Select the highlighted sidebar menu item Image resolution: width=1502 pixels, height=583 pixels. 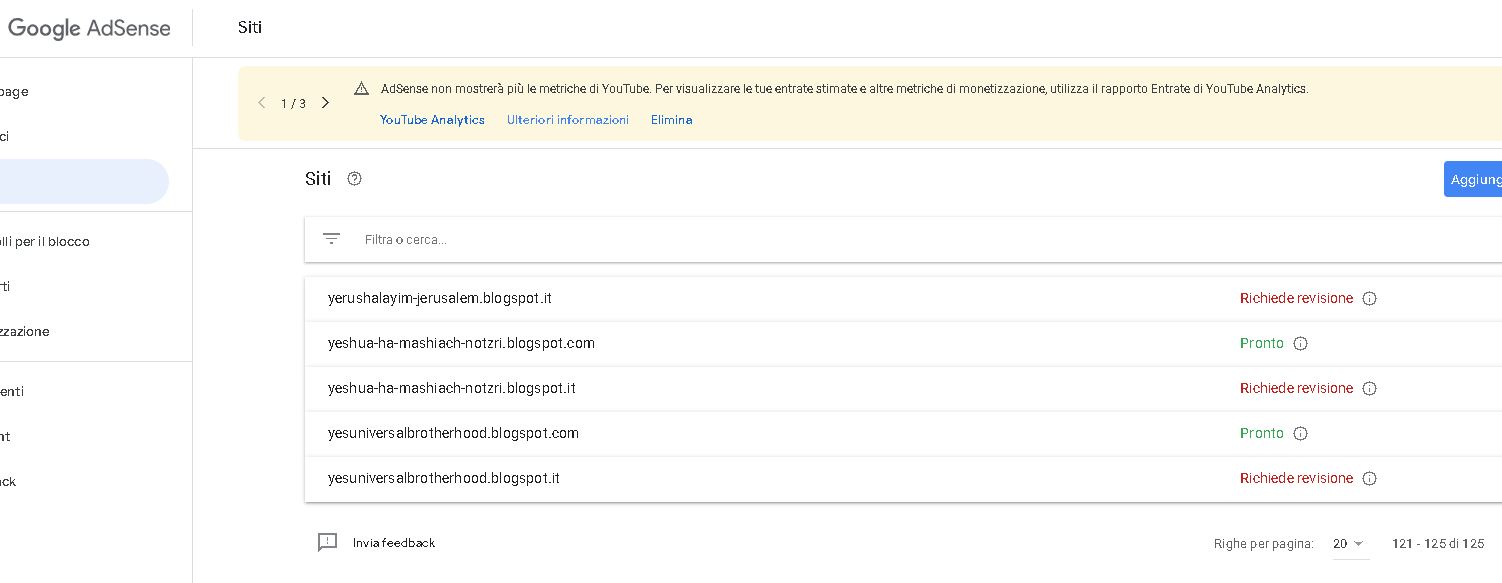pyautogui.click(x=80, y=181)
